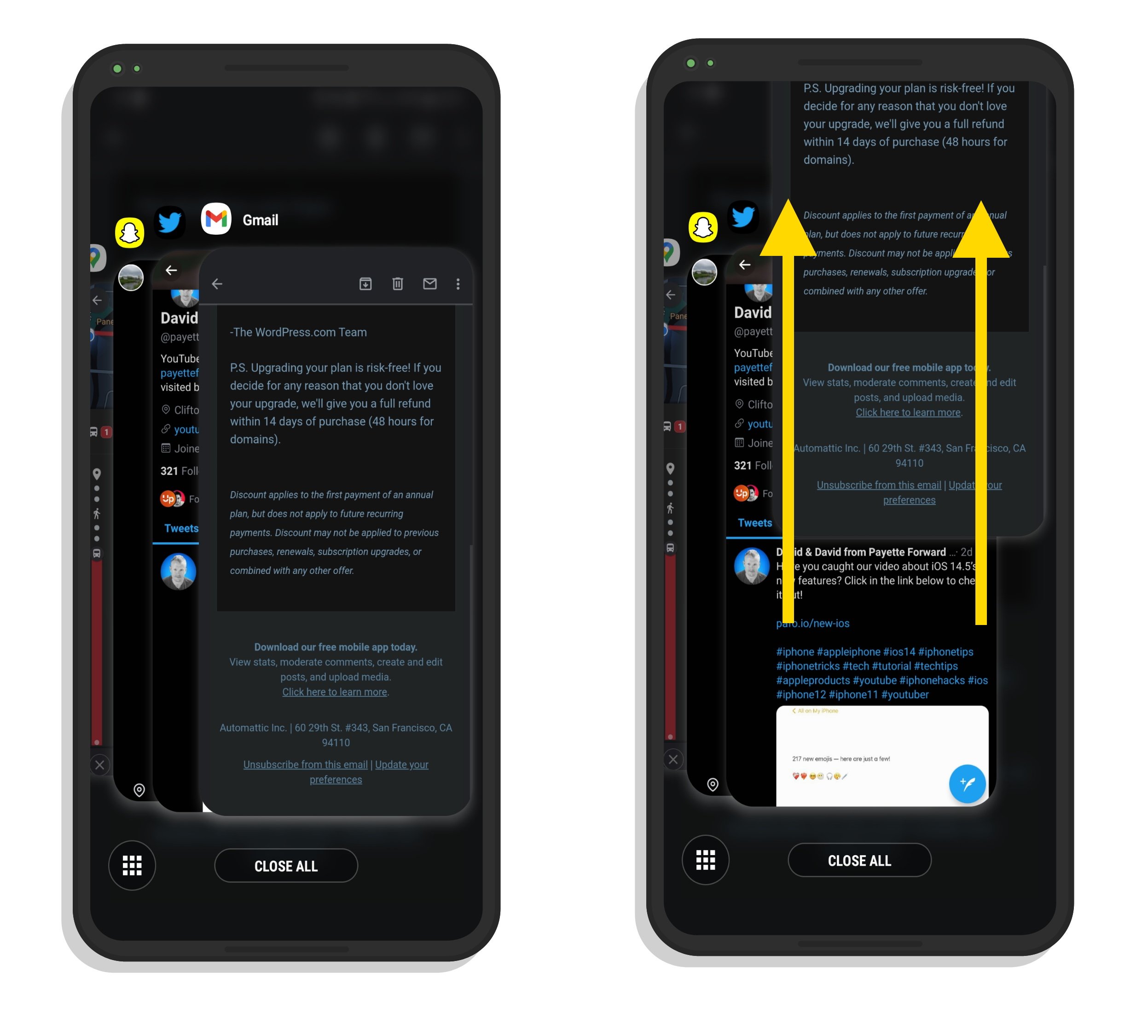This screenshot has width=1148, height=1036.
Task: Tap the Gmail more options icon
Action: (x=459, y=283)
